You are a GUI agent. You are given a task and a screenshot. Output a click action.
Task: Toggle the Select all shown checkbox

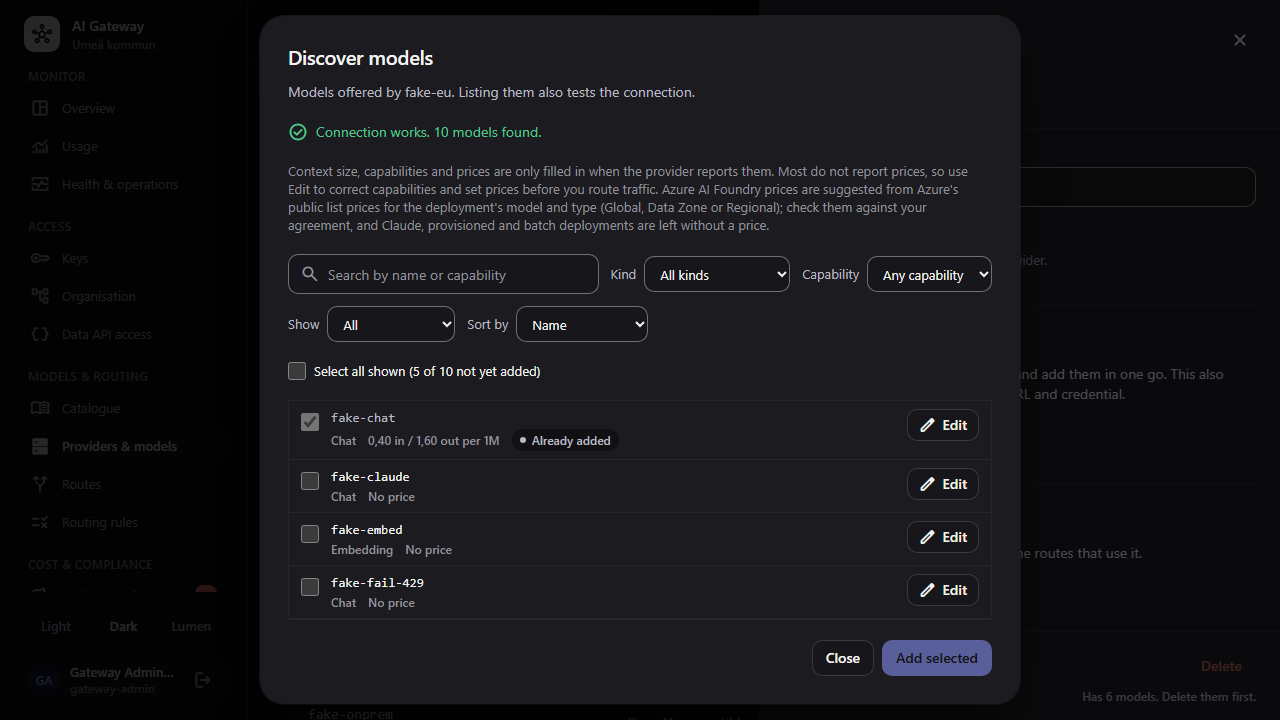click(x=297, y=371)
